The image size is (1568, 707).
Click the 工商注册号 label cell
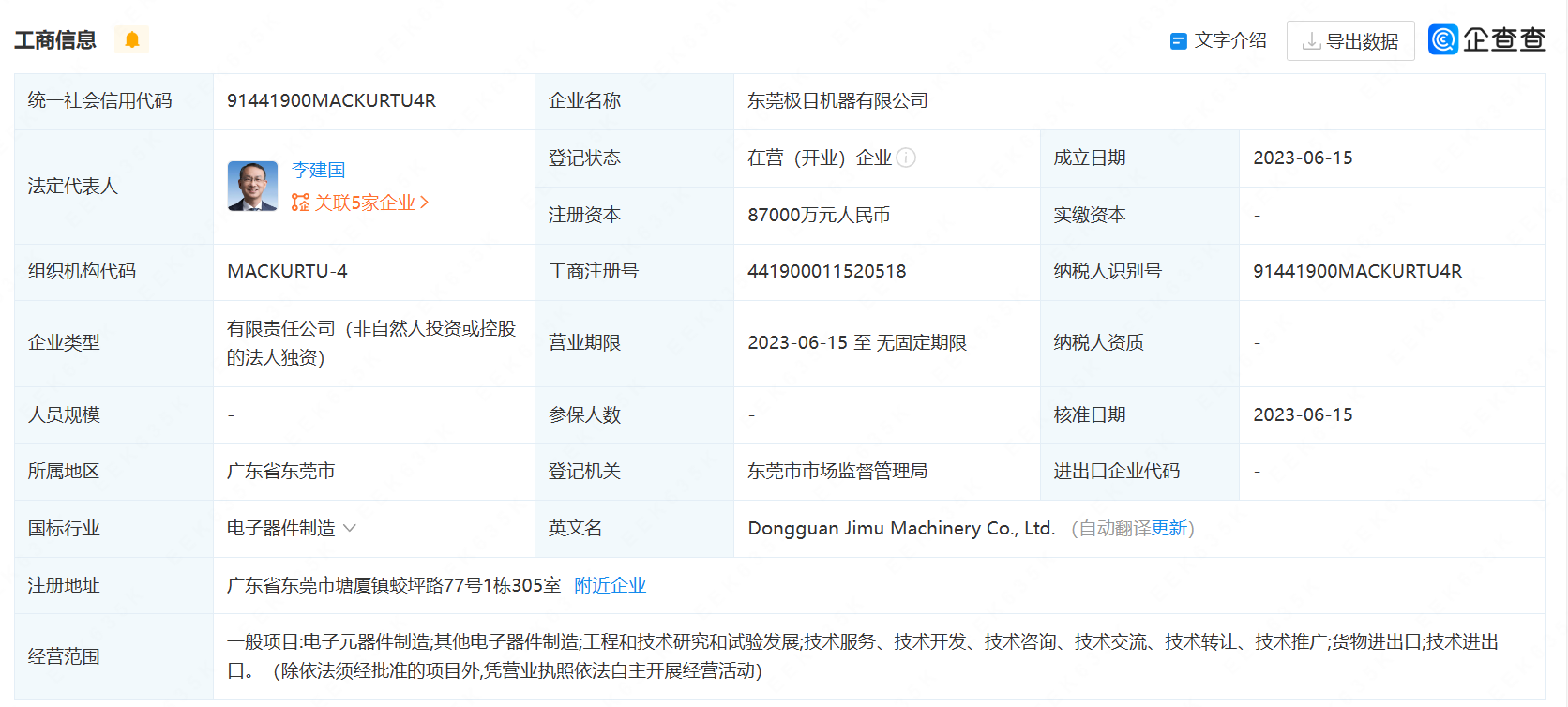click(634, 272)
